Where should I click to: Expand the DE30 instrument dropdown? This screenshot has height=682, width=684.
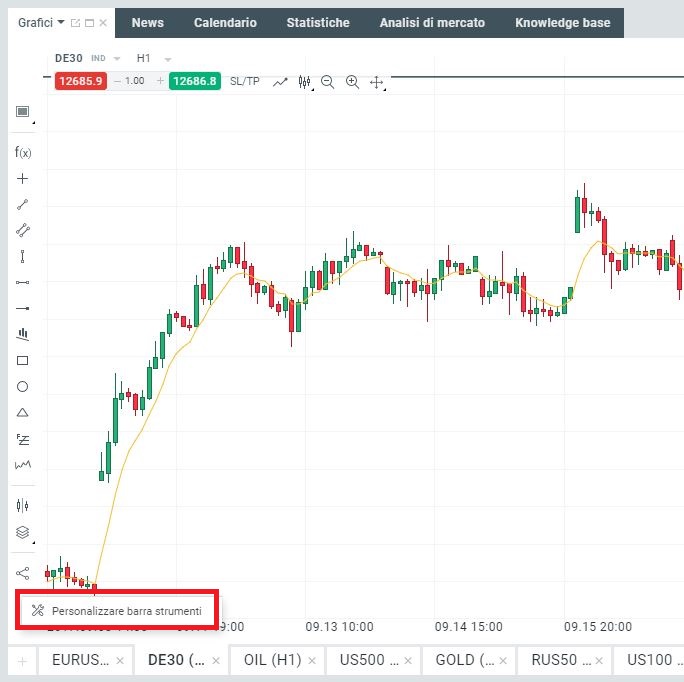pos(117,59)
